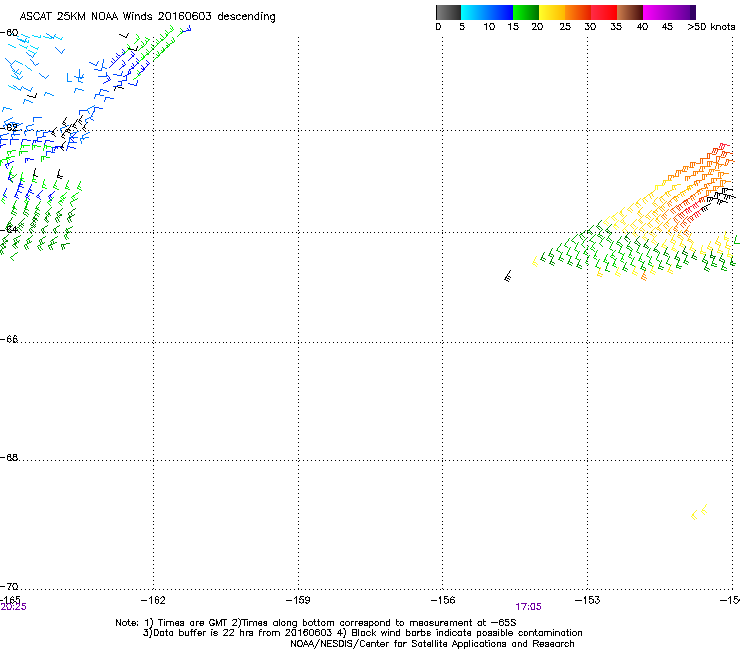Click the -165 longitude axis label
Viewport: 740px width, 650px height.
[10, 599]
